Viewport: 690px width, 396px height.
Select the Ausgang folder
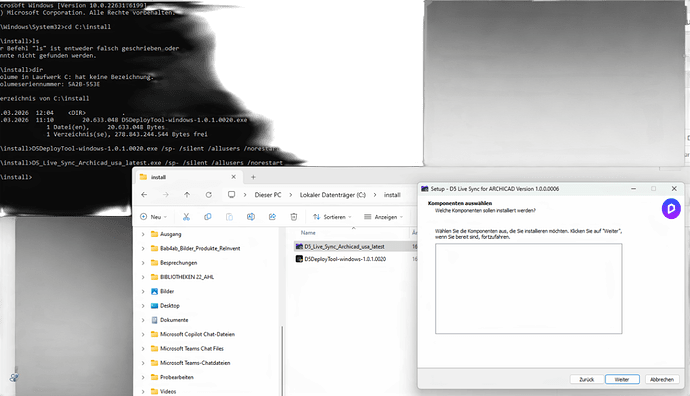pyautogui.click(x=170, y=234)
